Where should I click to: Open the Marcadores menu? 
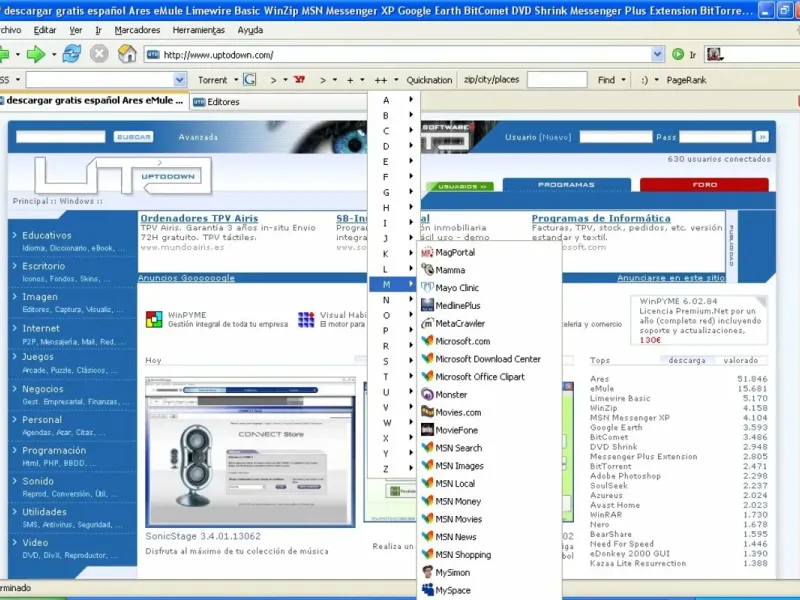(x=137, y=30)
